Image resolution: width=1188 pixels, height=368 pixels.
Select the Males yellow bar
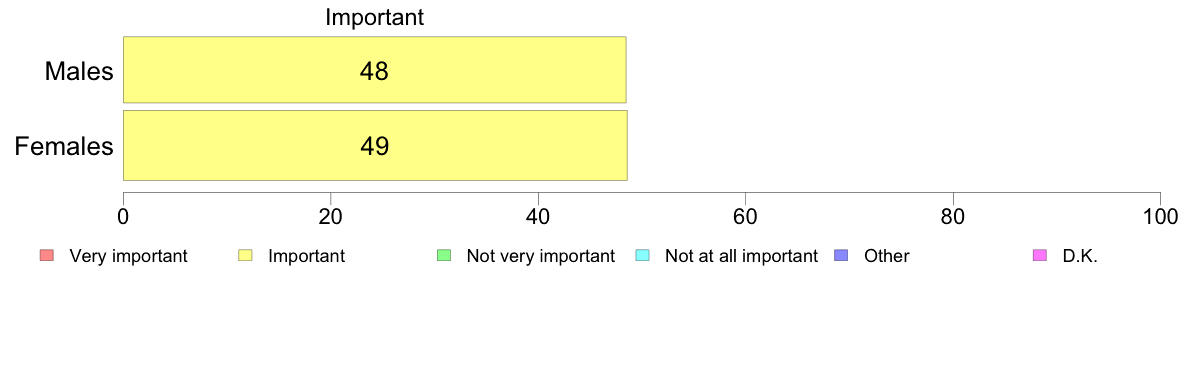pos(374,70)
